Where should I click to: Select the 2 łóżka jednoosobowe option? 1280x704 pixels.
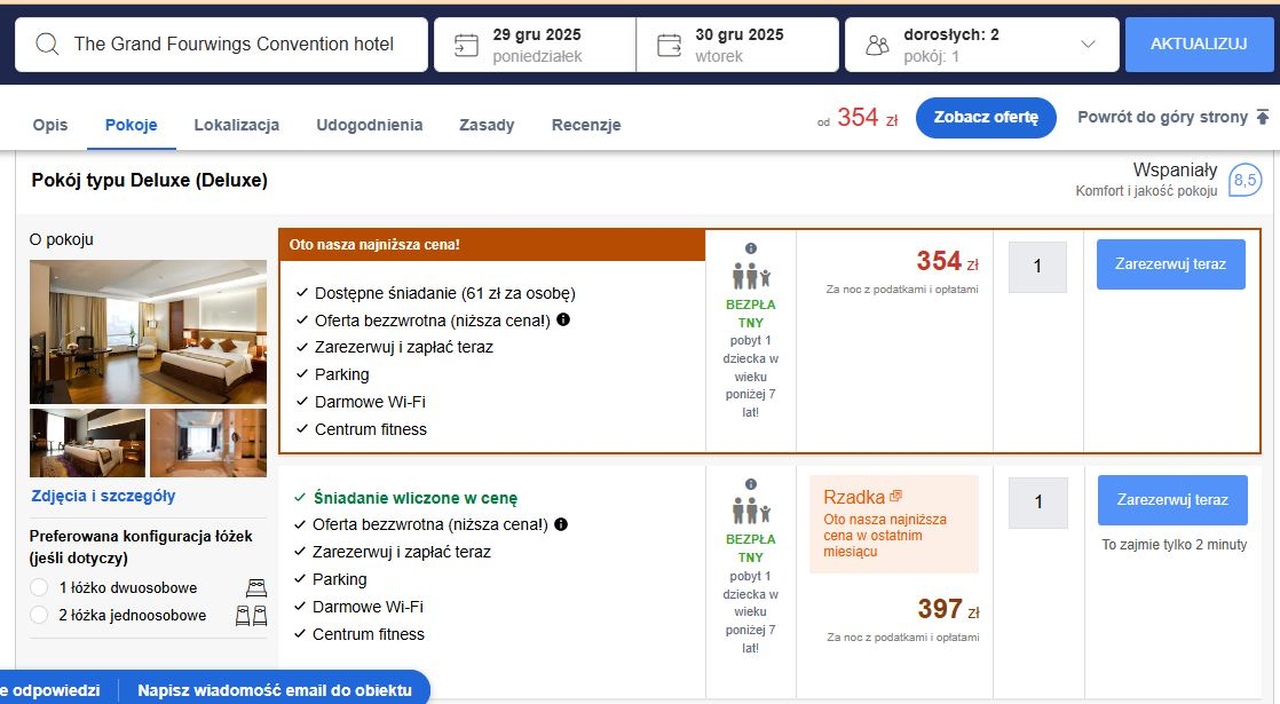pos(39,615)
